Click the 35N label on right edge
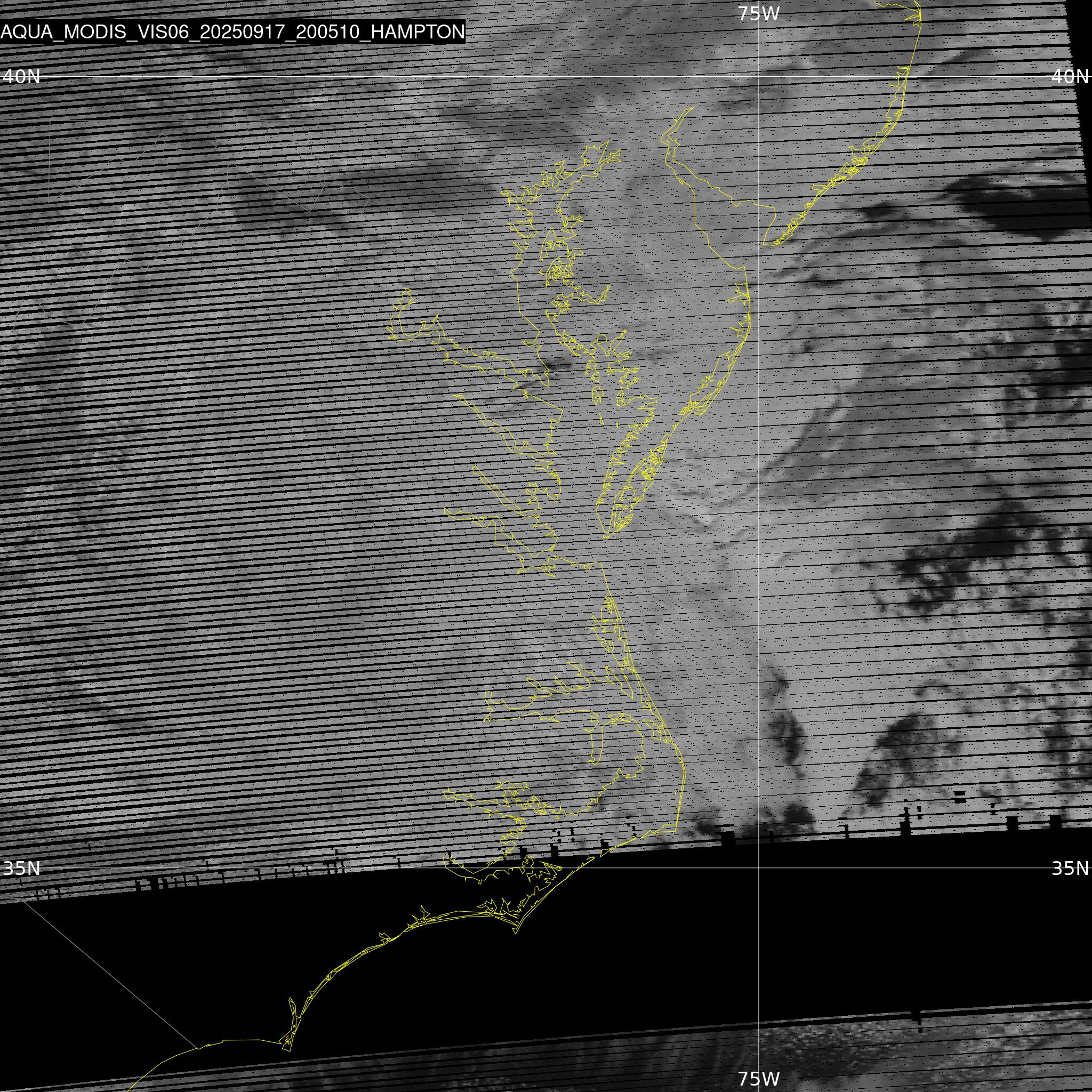 [1070, 868]
